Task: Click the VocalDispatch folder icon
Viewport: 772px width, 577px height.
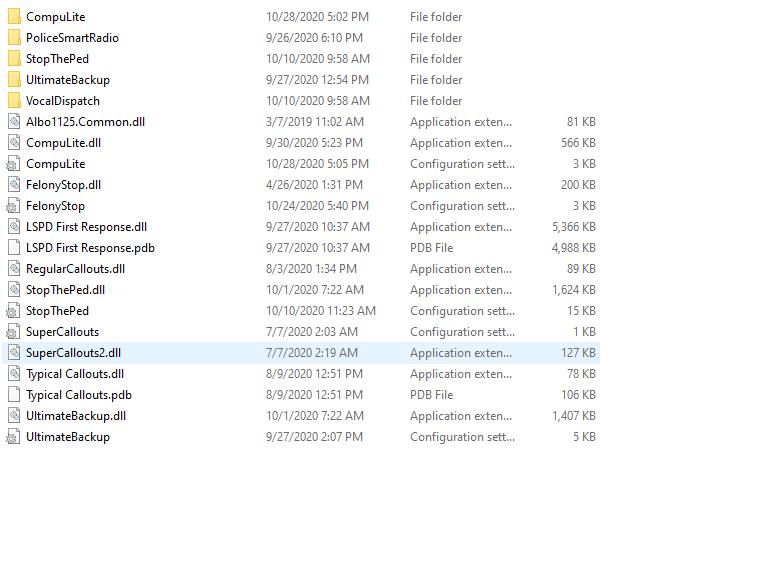Action: pyautogui.click(x=14, y=101)
